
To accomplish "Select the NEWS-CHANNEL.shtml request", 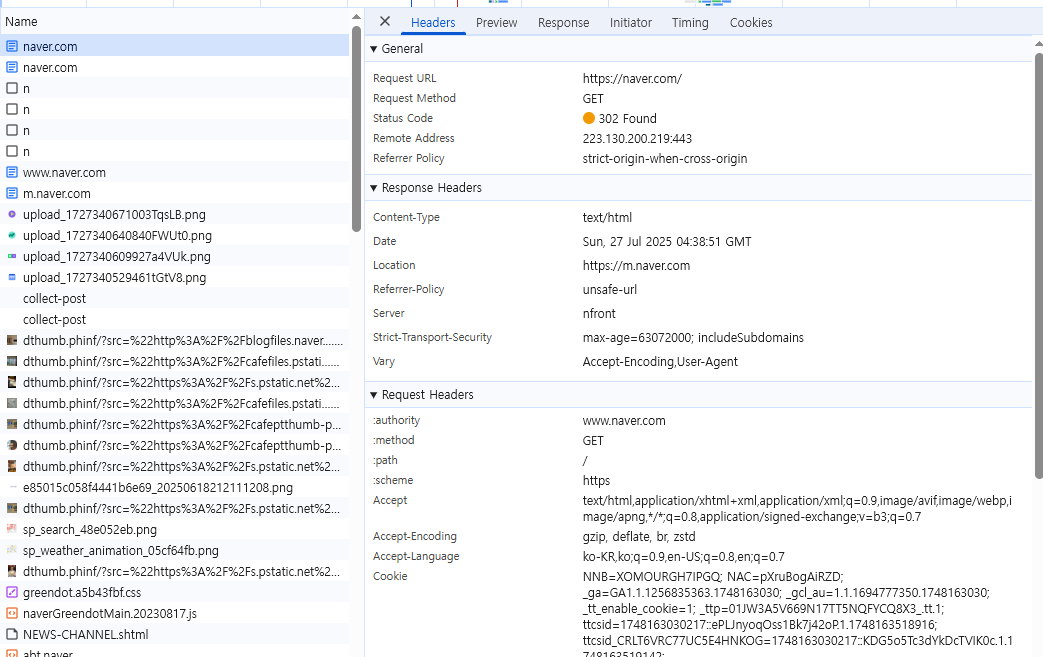I will pyautogui.click(x=174, y=634).
